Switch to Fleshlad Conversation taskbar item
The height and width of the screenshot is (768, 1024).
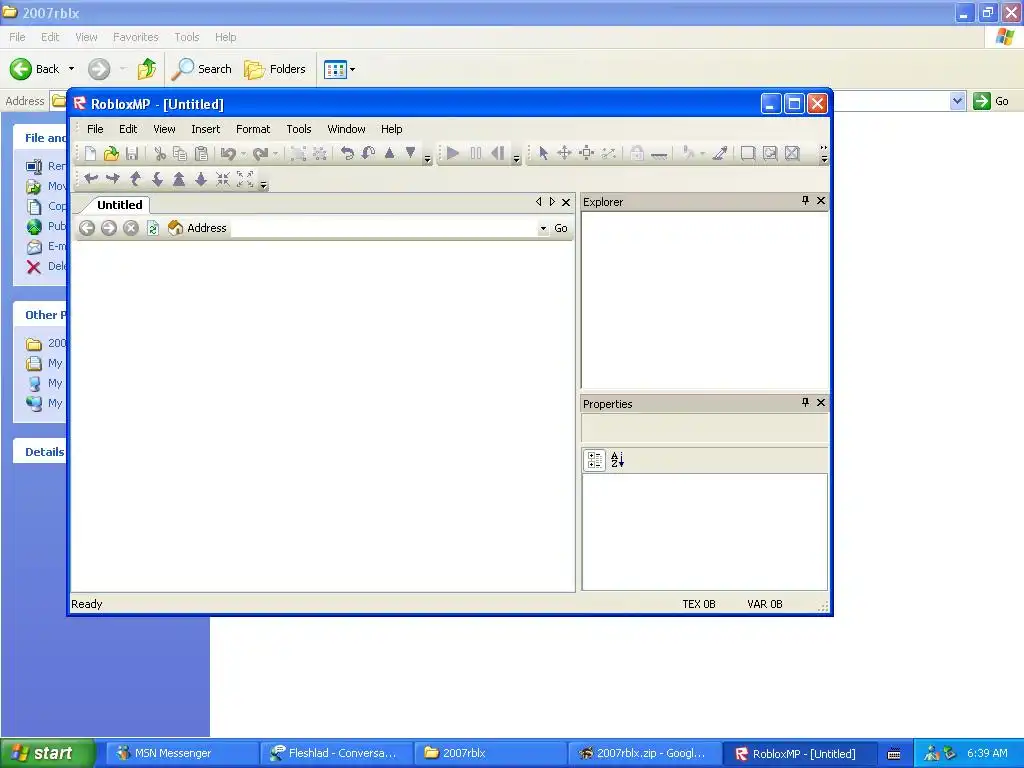click(336, 754)
